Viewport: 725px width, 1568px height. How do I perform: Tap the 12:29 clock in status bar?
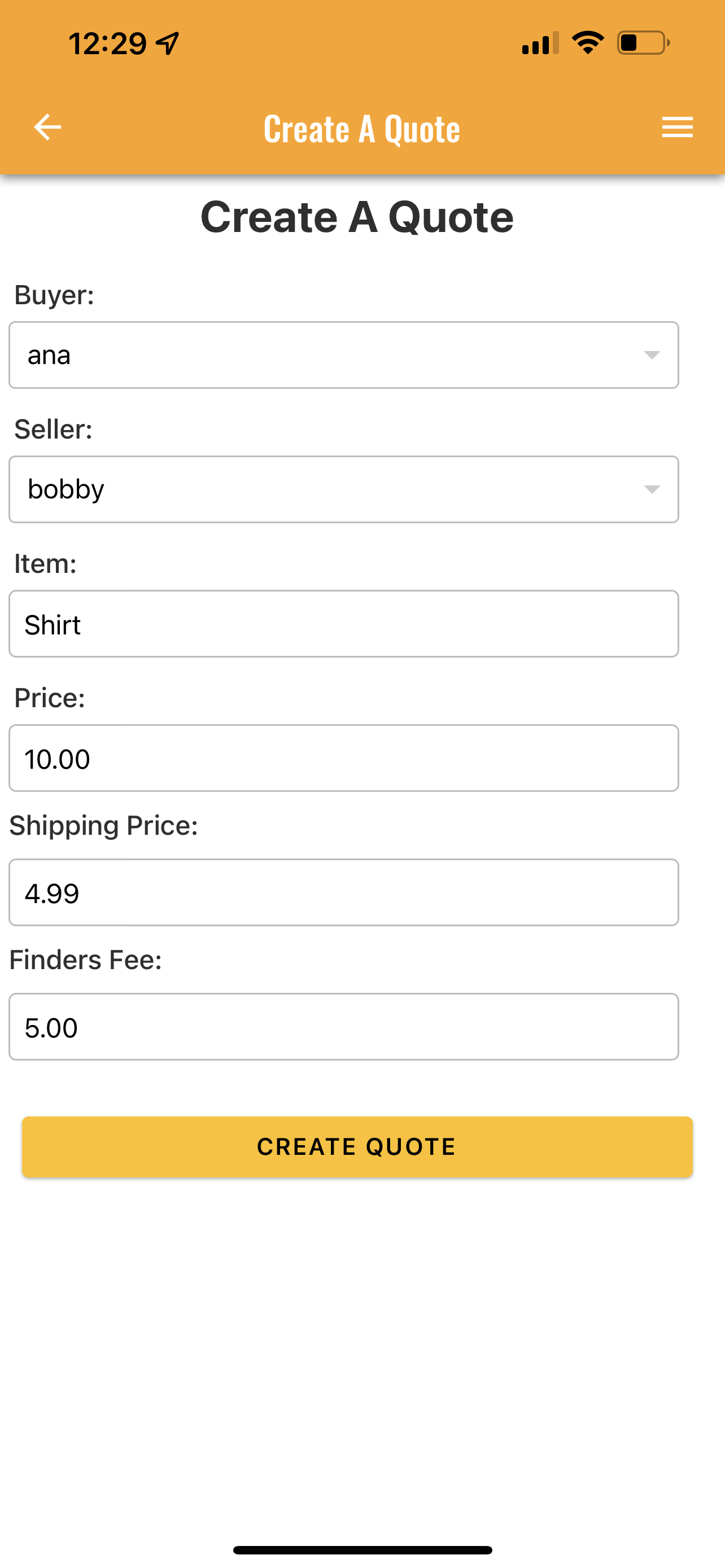[x=108, y=44]
